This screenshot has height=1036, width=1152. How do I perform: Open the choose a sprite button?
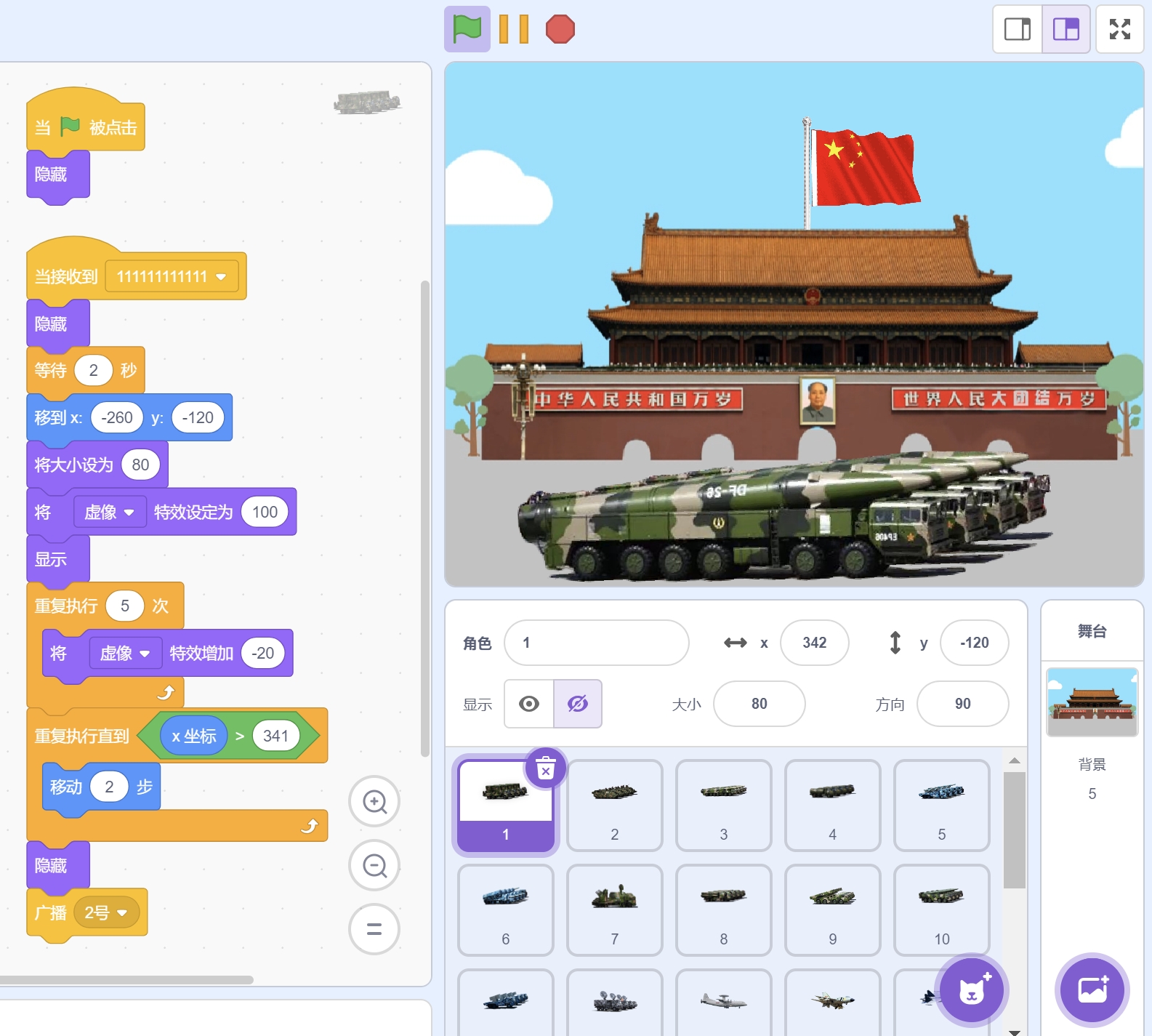971,990
